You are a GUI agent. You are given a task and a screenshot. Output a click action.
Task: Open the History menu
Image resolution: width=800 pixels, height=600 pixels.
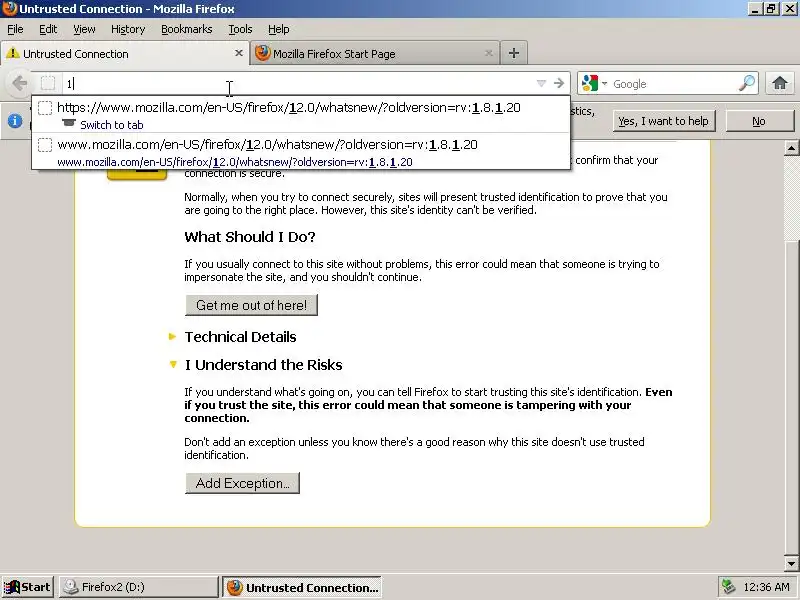pos(128,29)
